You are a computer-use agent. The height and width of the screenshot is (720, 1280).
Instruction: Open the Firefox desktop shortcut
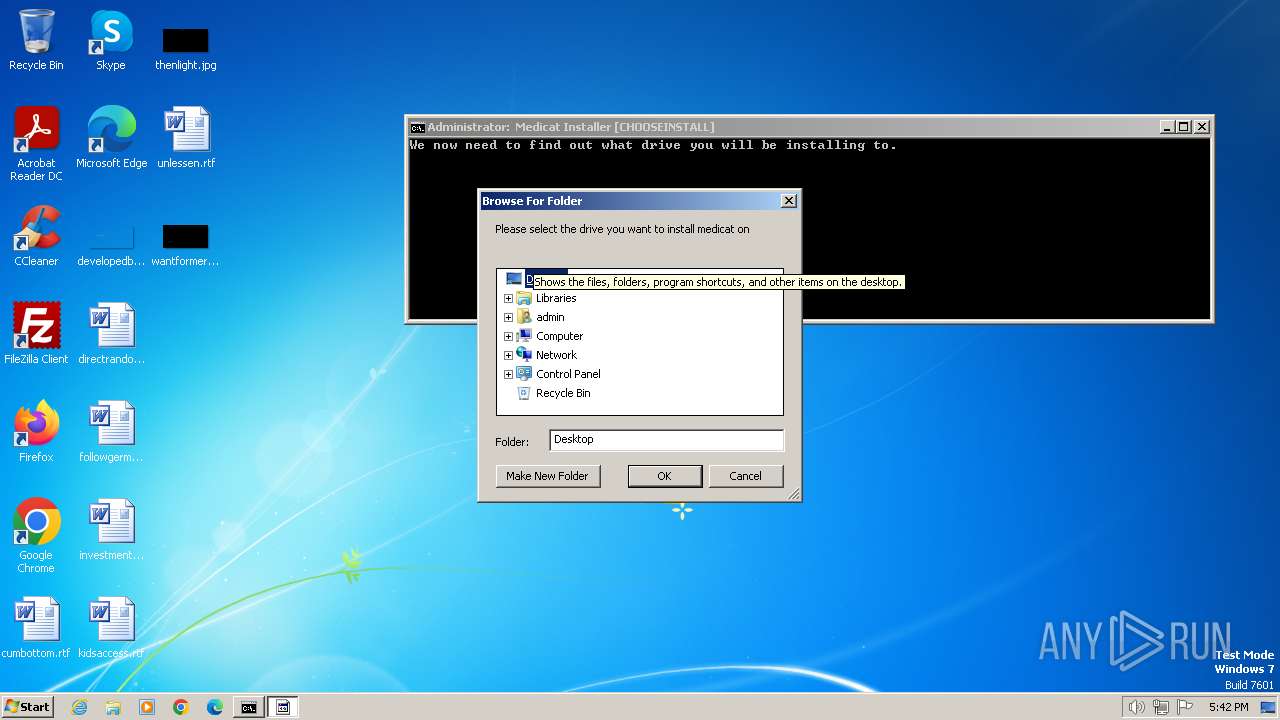point(36,432)
